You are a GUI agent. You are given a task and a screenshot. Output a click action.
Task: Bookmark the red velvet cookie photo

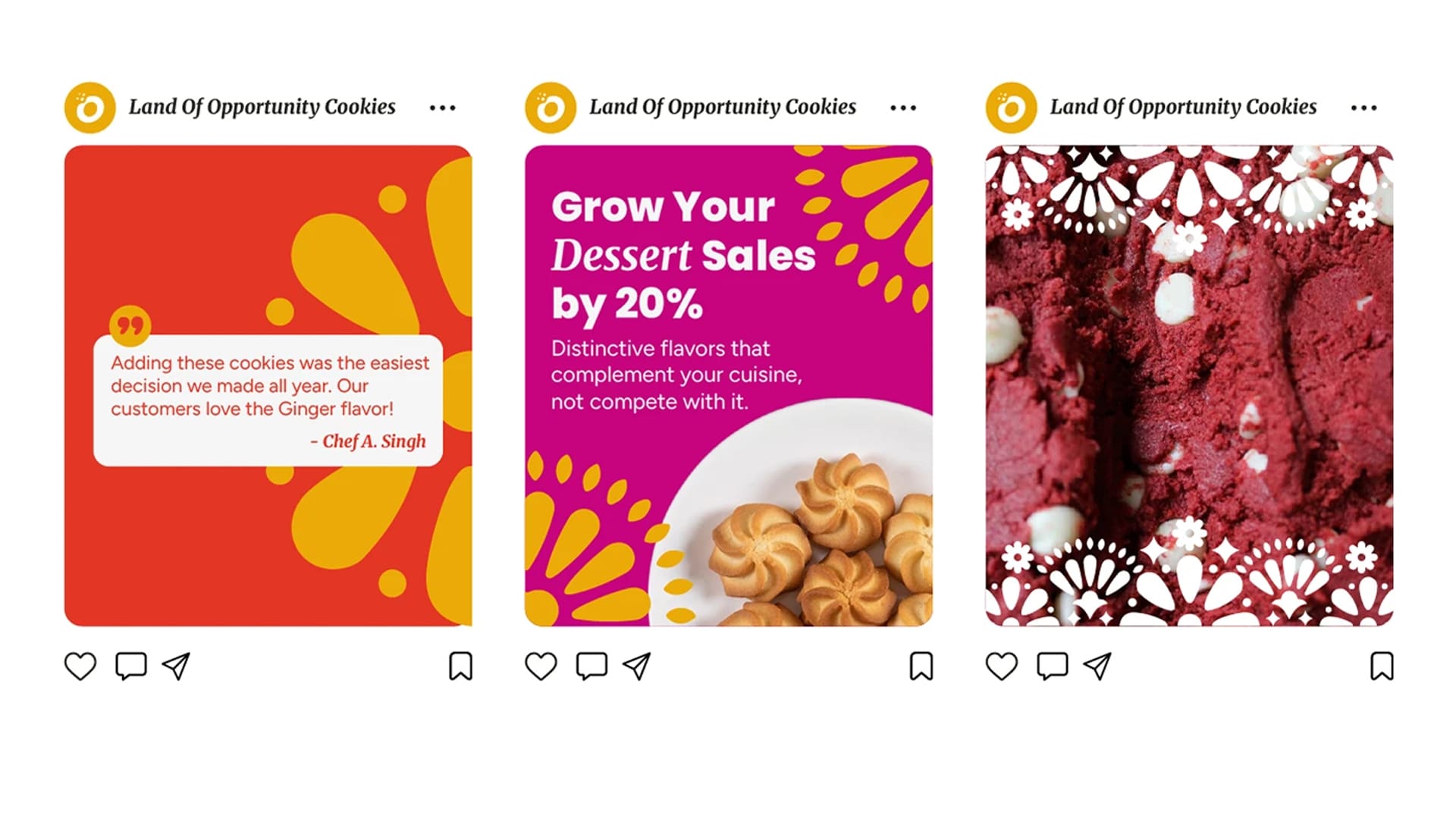click(x=1382, y=667)
